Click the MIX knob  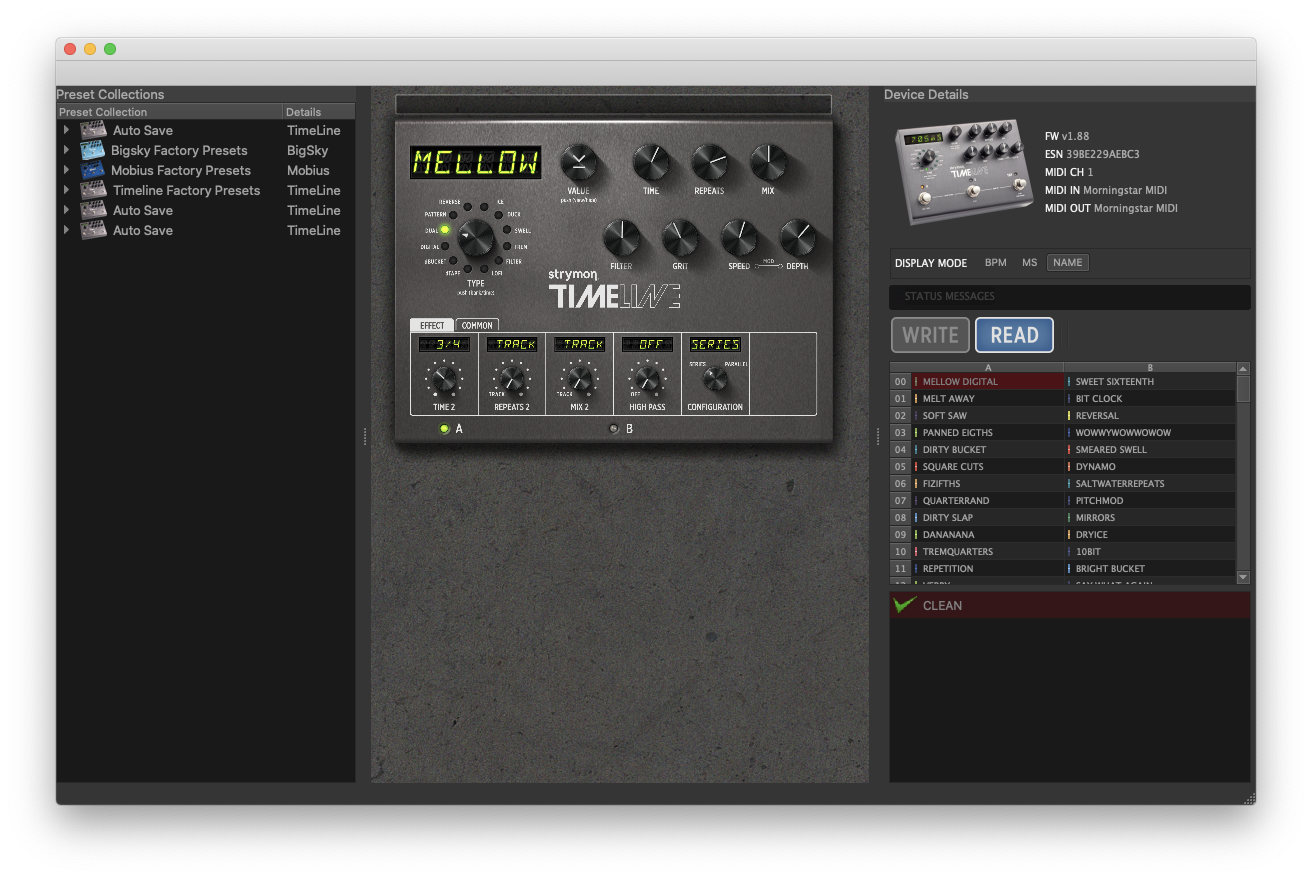[768, 162]
